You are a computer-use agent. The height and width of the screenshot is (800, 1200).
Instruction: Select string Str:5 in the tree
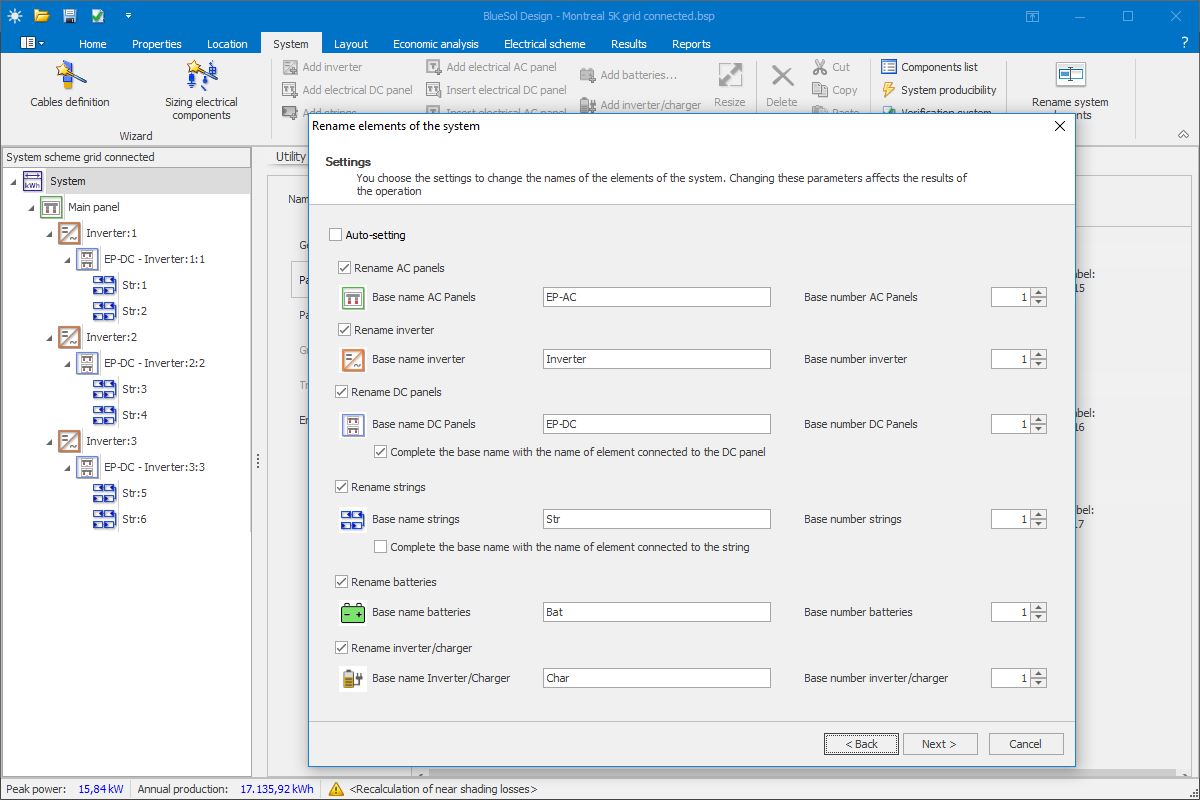coord(134,493)
